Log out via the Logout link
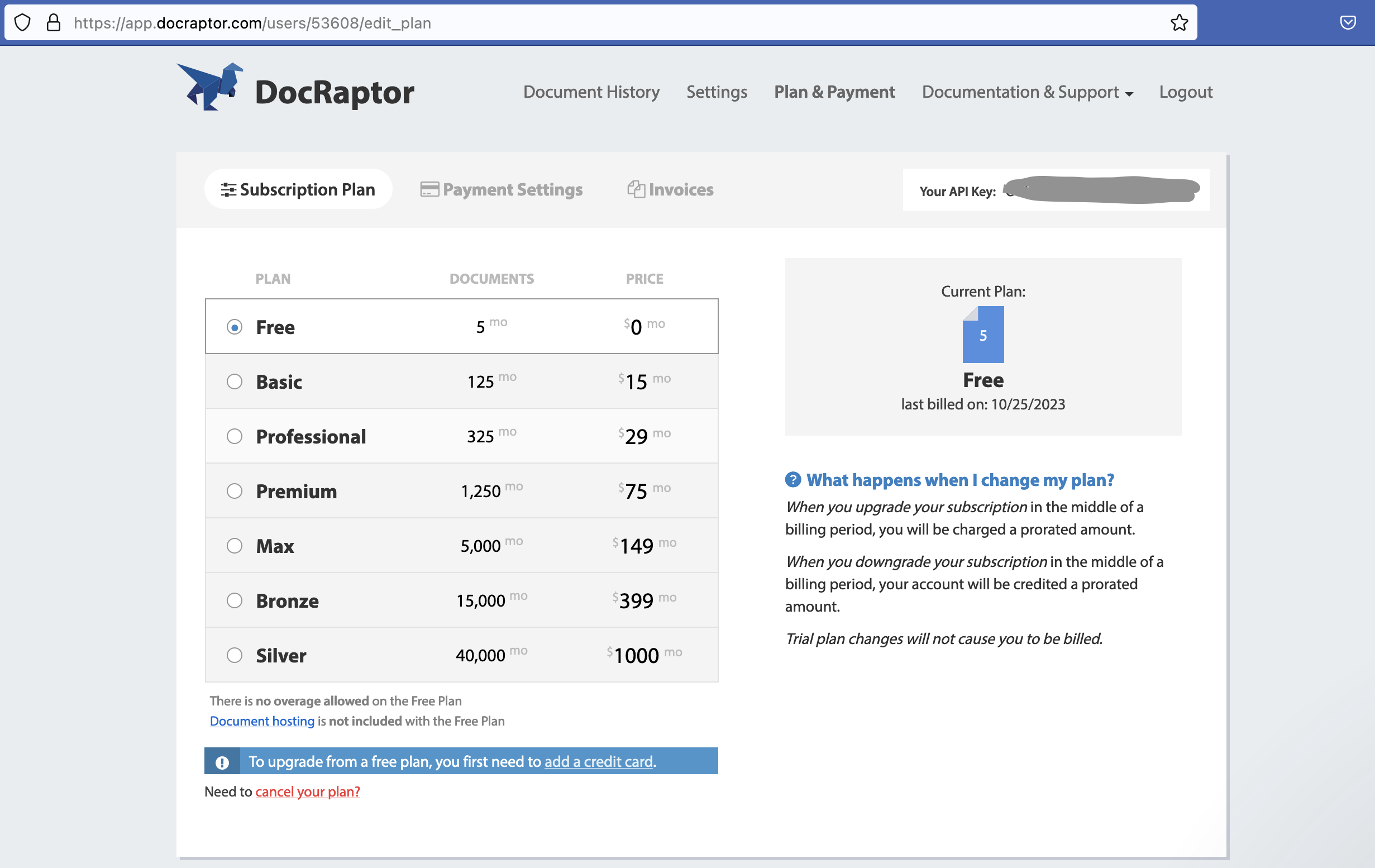Image resolution: width=1375 pixels, height=868 pixels. (1186, 92)
